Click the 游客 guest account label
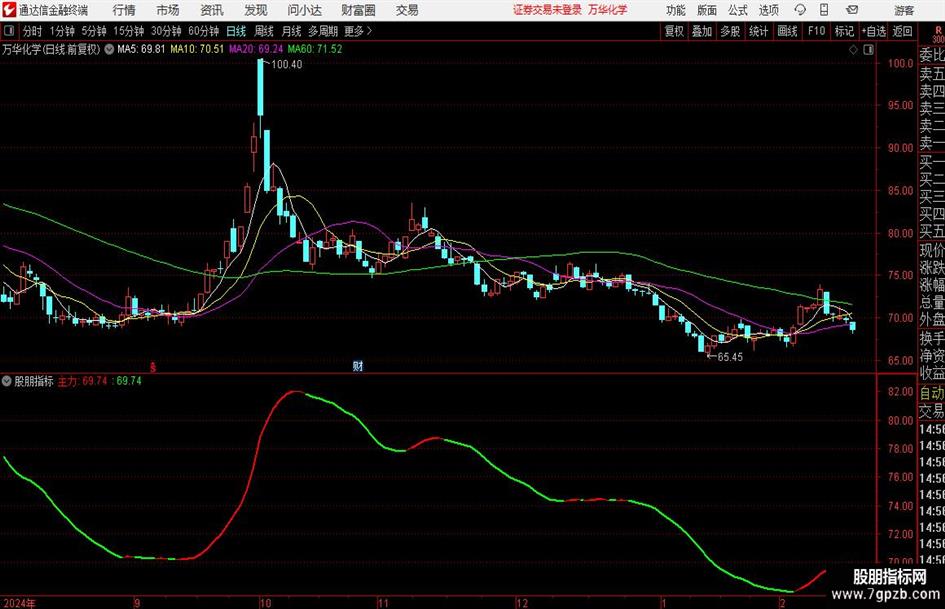The image size is (945, 609). click(x=903, y=10)
